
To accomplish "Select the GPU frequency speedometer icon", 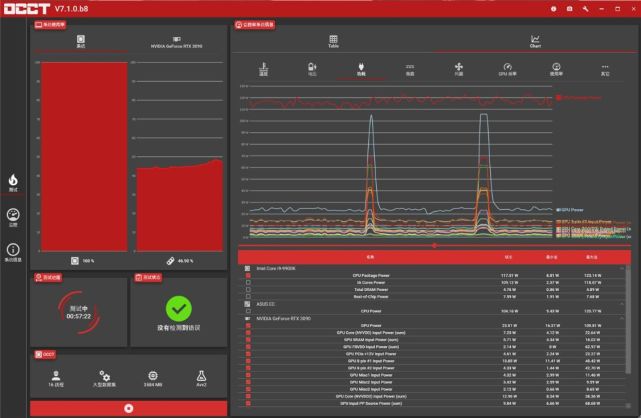I will click(507, 67).
